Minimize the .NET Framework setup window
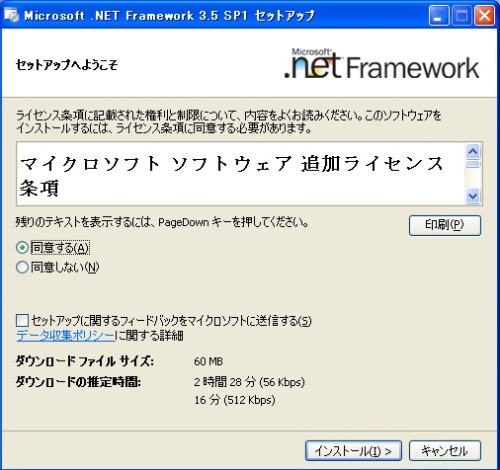Viewport: 500px width, 470px height. pos(439,16)
